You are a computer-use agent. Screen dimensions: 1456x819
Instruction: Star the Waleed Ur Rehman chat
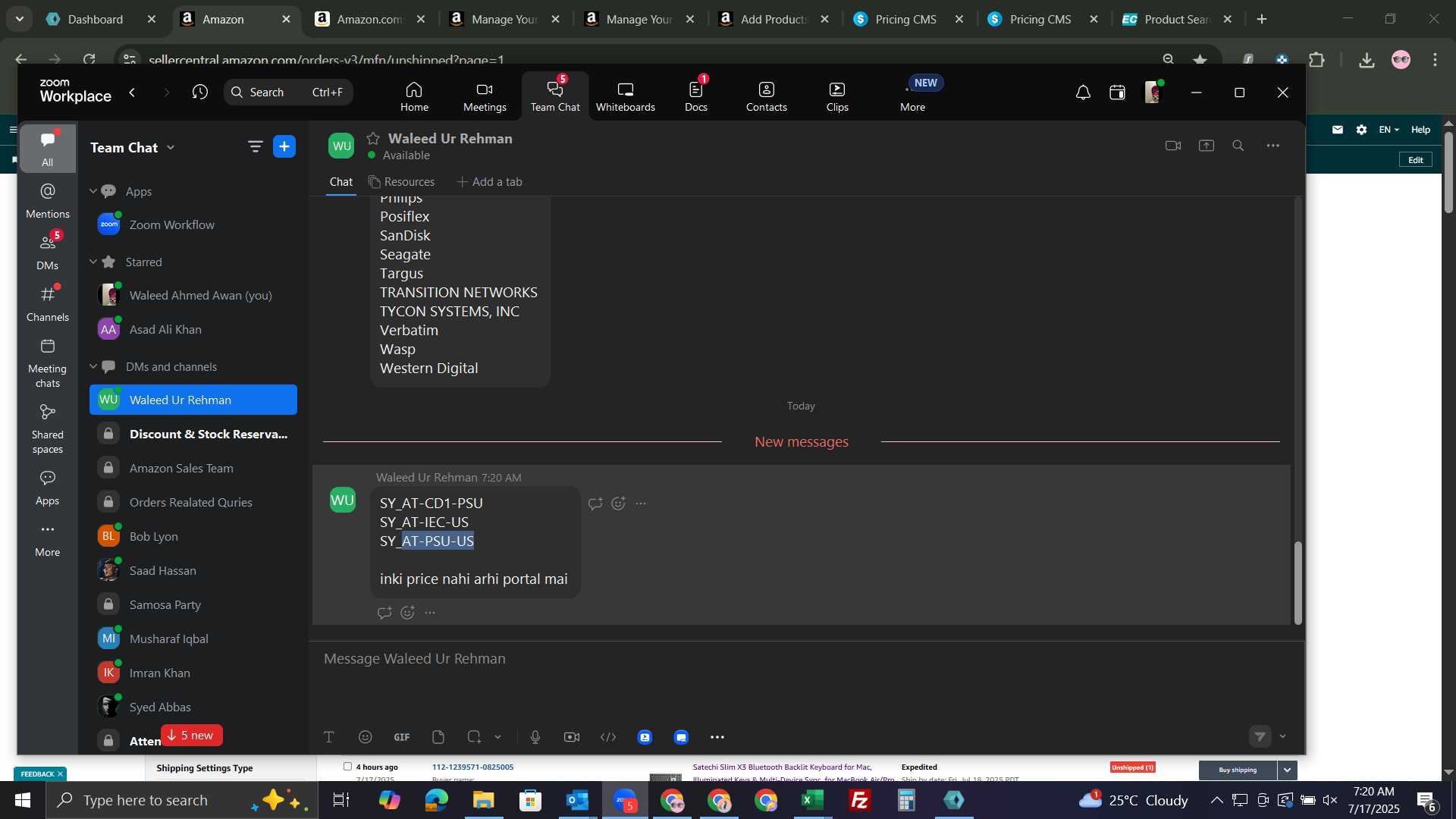pos(372,138)
